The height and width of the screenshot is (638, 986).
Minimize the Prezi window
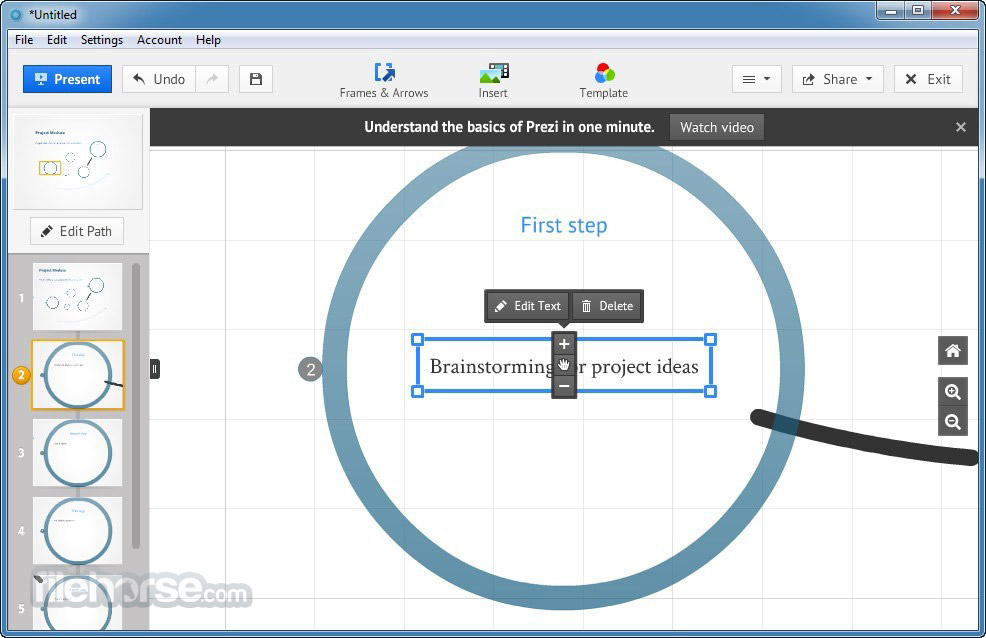[890, 10]
